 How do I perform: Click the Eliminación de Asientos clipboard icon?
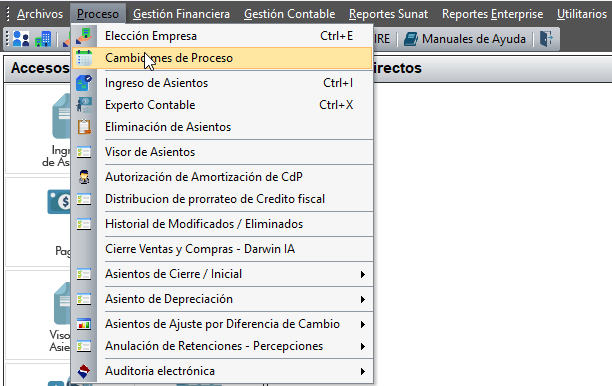pyautogui.click(x=84, y=127)
